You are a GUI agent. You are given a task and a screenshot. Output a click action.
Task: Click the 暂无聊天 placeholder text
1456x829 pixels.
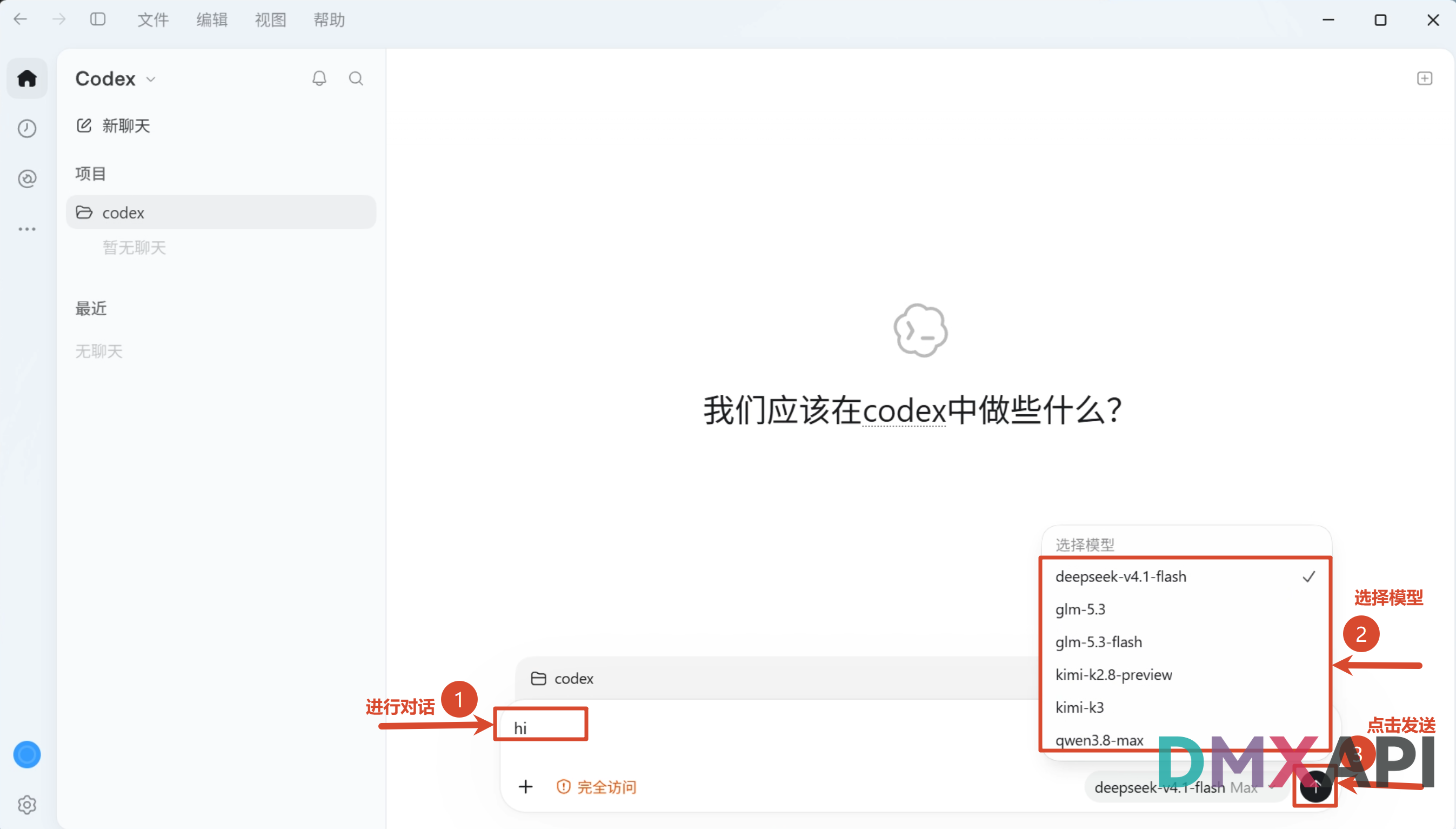133,248
